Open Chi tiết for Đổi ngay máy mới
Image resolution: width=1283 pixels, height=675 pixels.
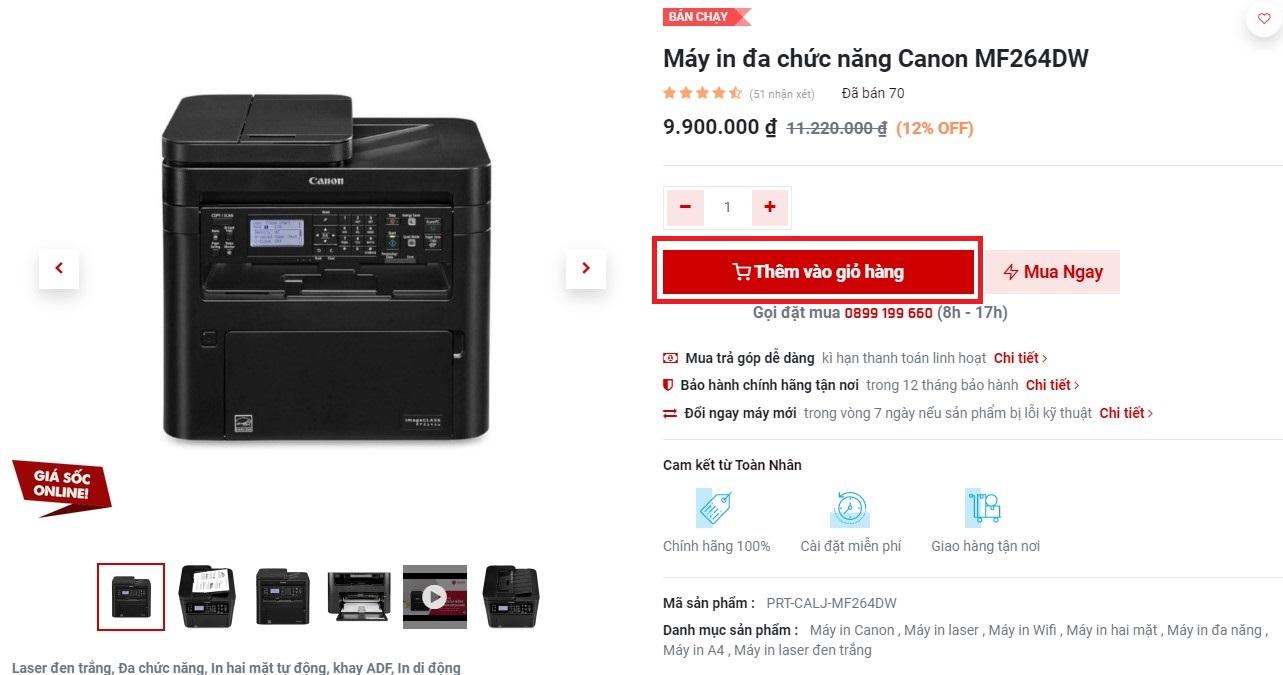point(1126,413)
